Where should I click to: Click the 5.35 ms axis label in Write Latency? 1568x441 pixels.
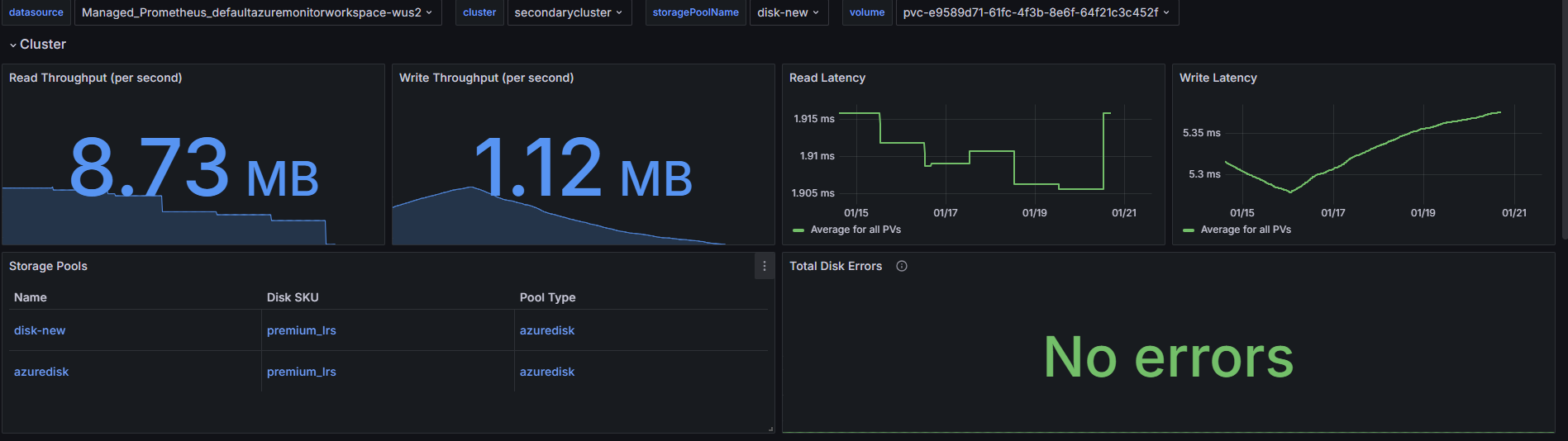pyautogui.click(x=1202, y=133)
